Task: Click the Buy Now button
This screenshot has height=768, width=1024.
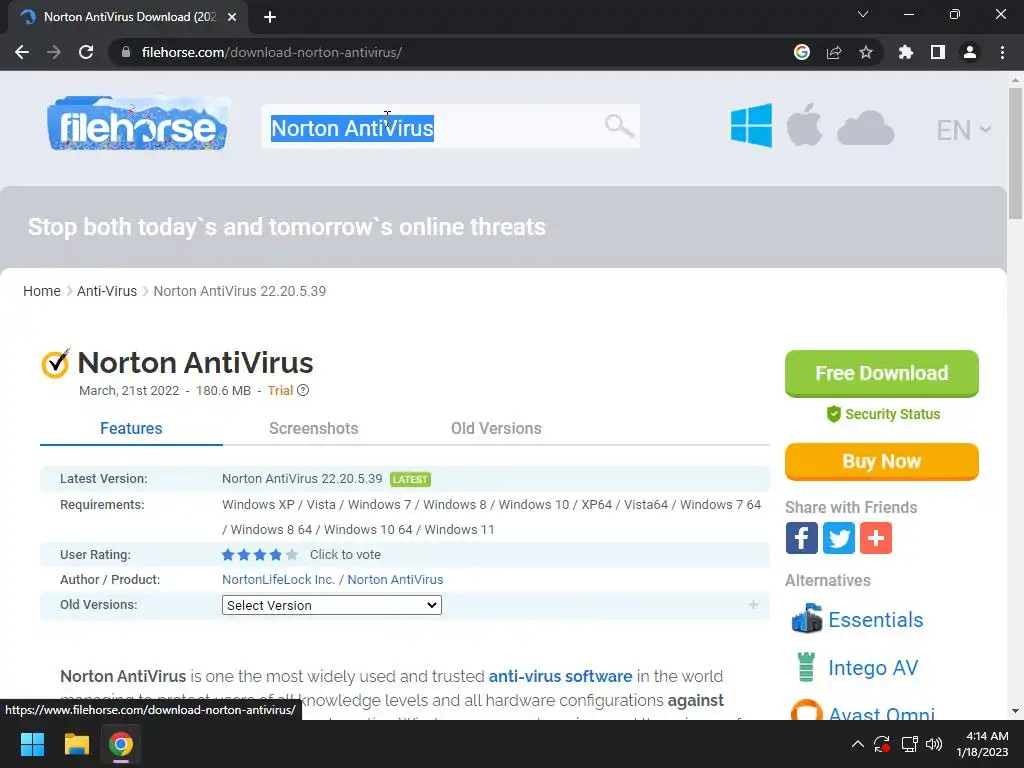Action: click(x=882, y=462)
